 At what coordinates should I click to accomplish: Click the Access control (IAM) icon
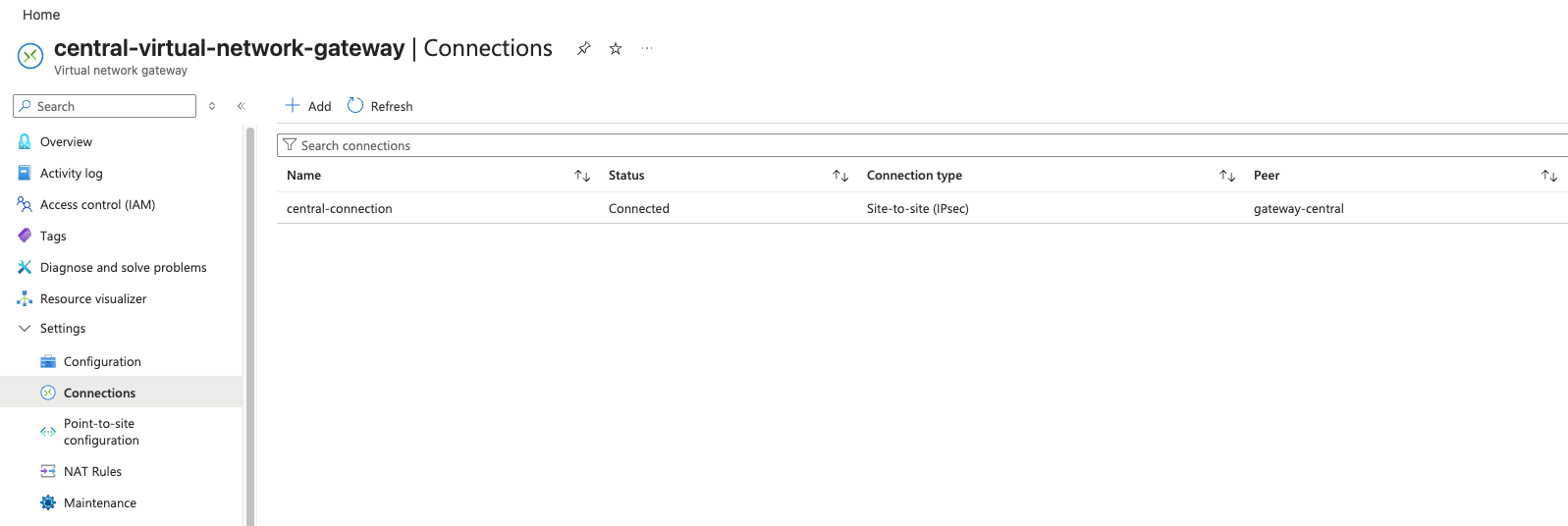pos(25,205)
